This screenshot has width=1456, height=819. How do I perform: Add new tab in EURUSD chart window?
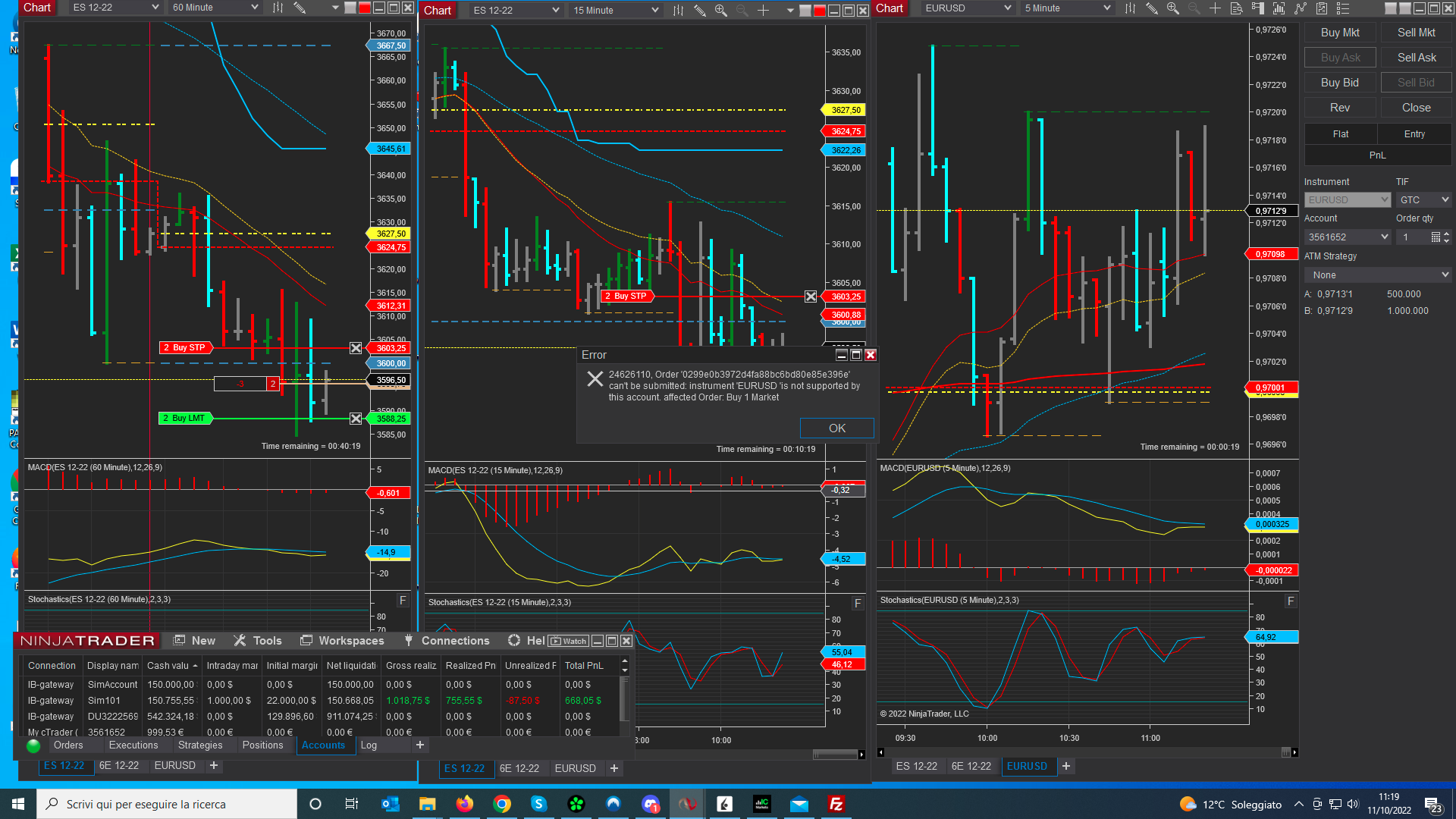(1066, 767)
